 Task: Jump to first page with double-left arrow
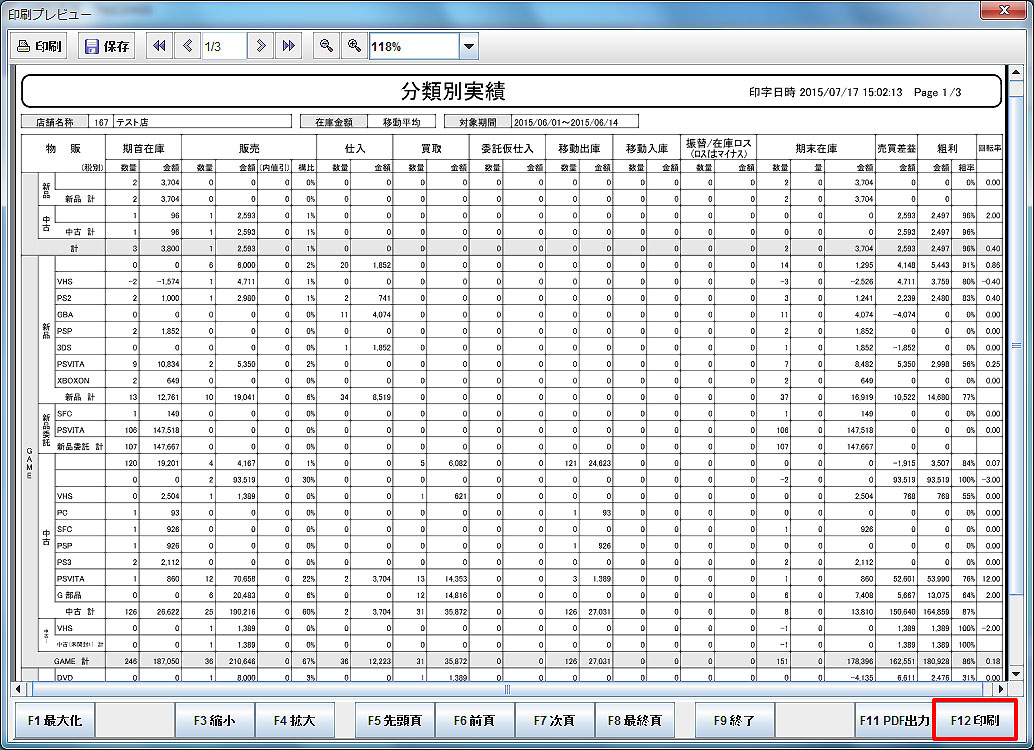pyautogui.click(x=159, y=46)
